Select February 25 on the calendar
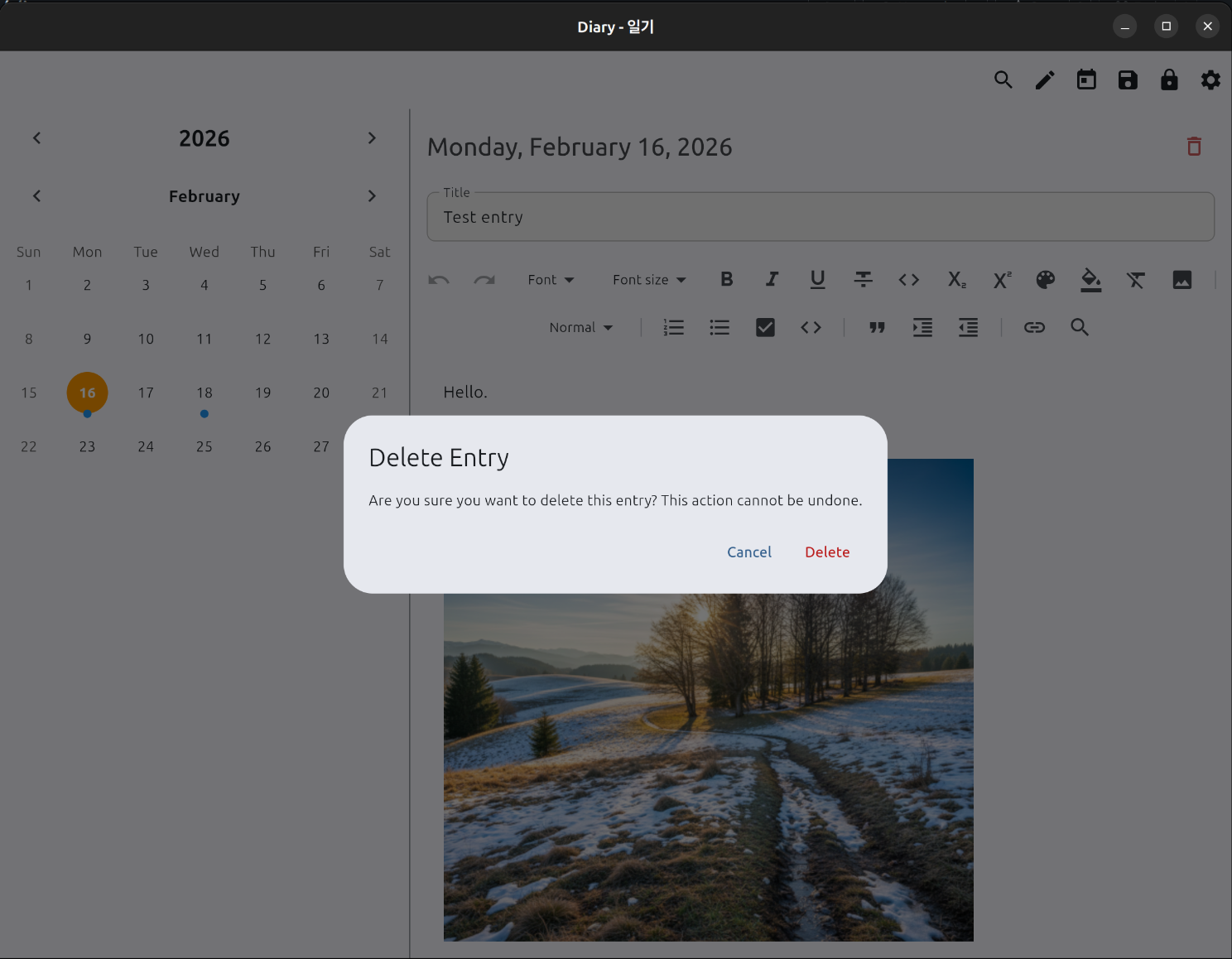Viewport: 1232px width, 959px height. click(x=205, y=446)
